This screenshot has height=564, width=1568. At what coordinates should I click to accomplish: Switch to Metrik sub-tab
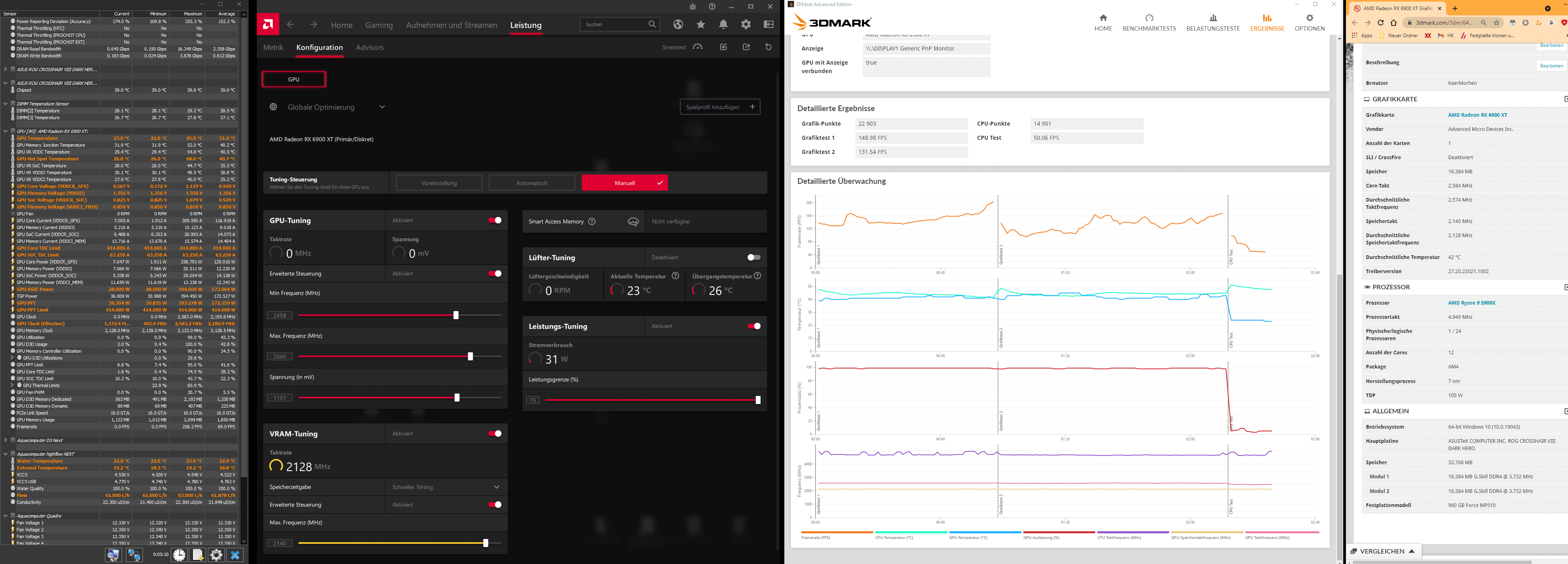pyautogui.click(x=273, y=48)
